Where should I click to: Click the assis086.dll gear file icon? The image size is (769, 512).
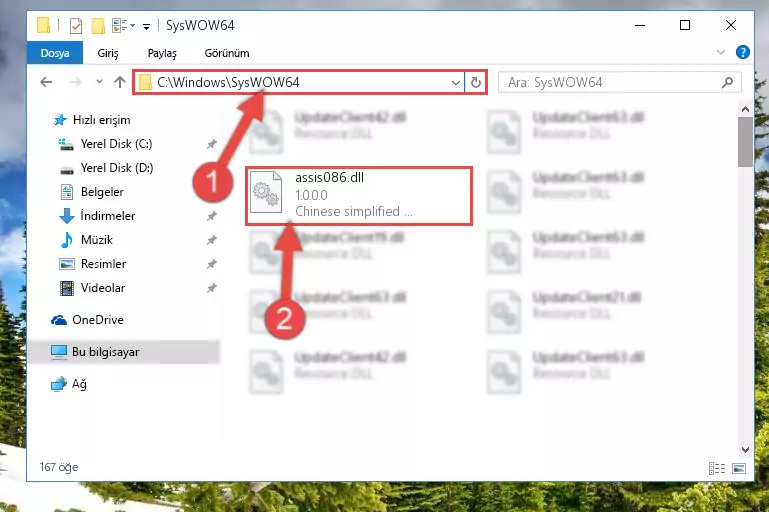266,192
